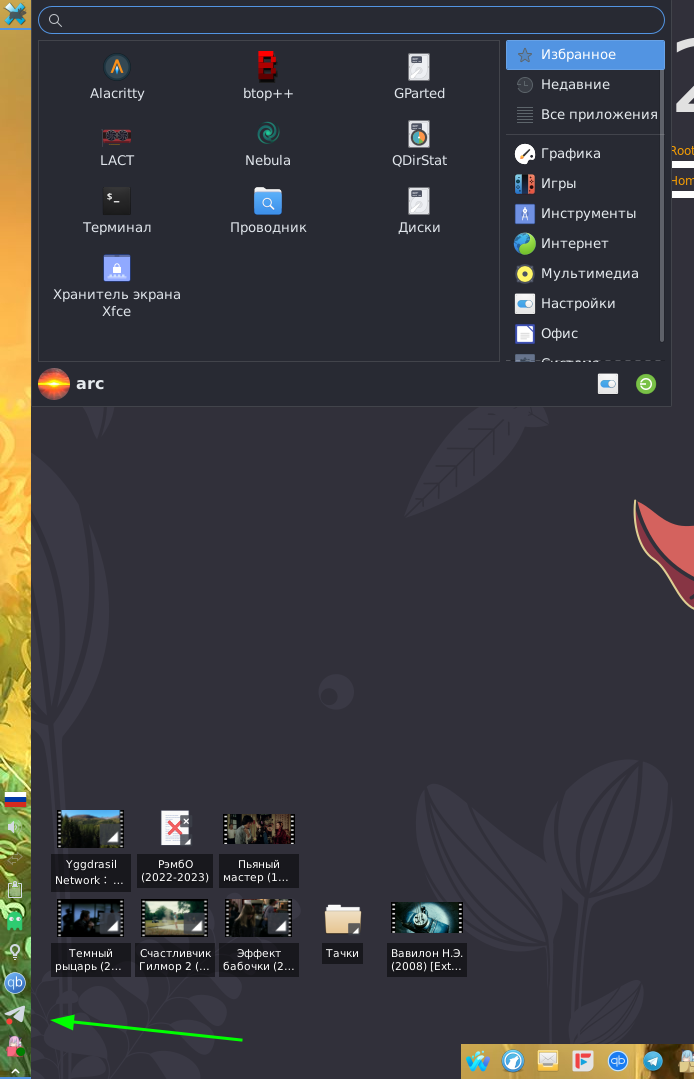
Task: Expand the Графика category
Action: click(x=570, y=154)
